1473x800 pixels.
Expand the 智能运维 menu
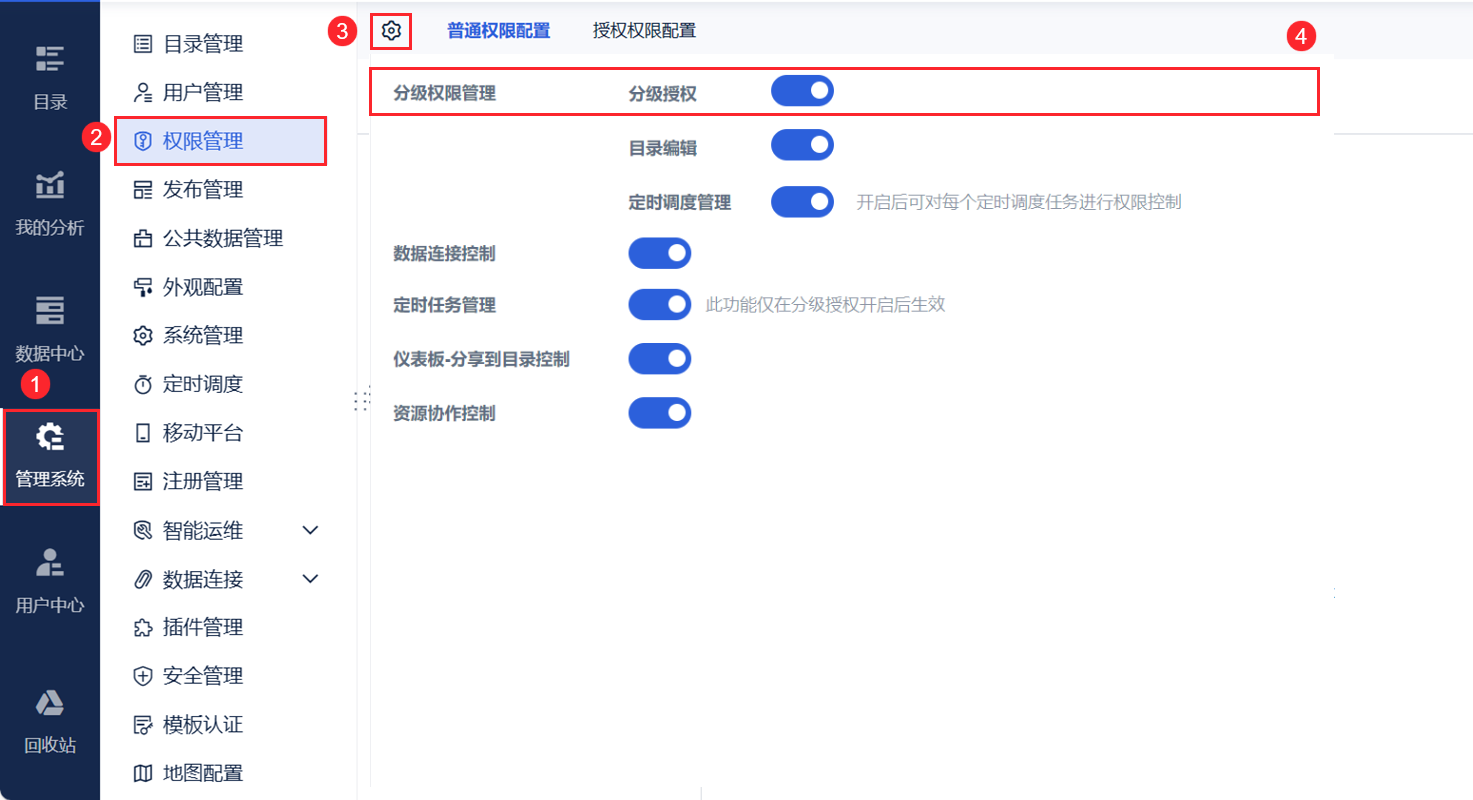208,530
